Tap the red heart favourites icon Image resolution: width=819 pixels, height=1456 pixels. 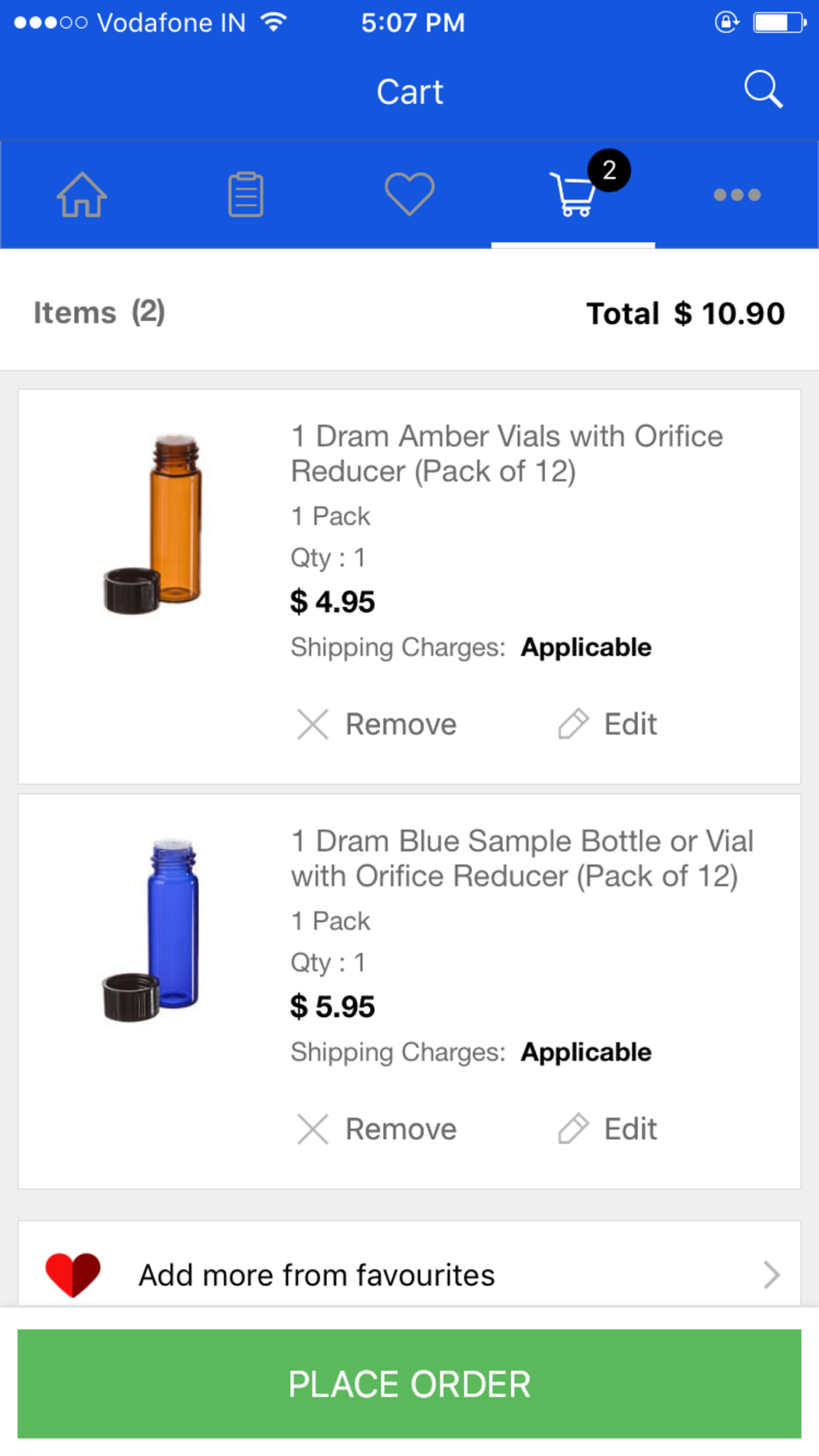click(x=73, y=1274)
